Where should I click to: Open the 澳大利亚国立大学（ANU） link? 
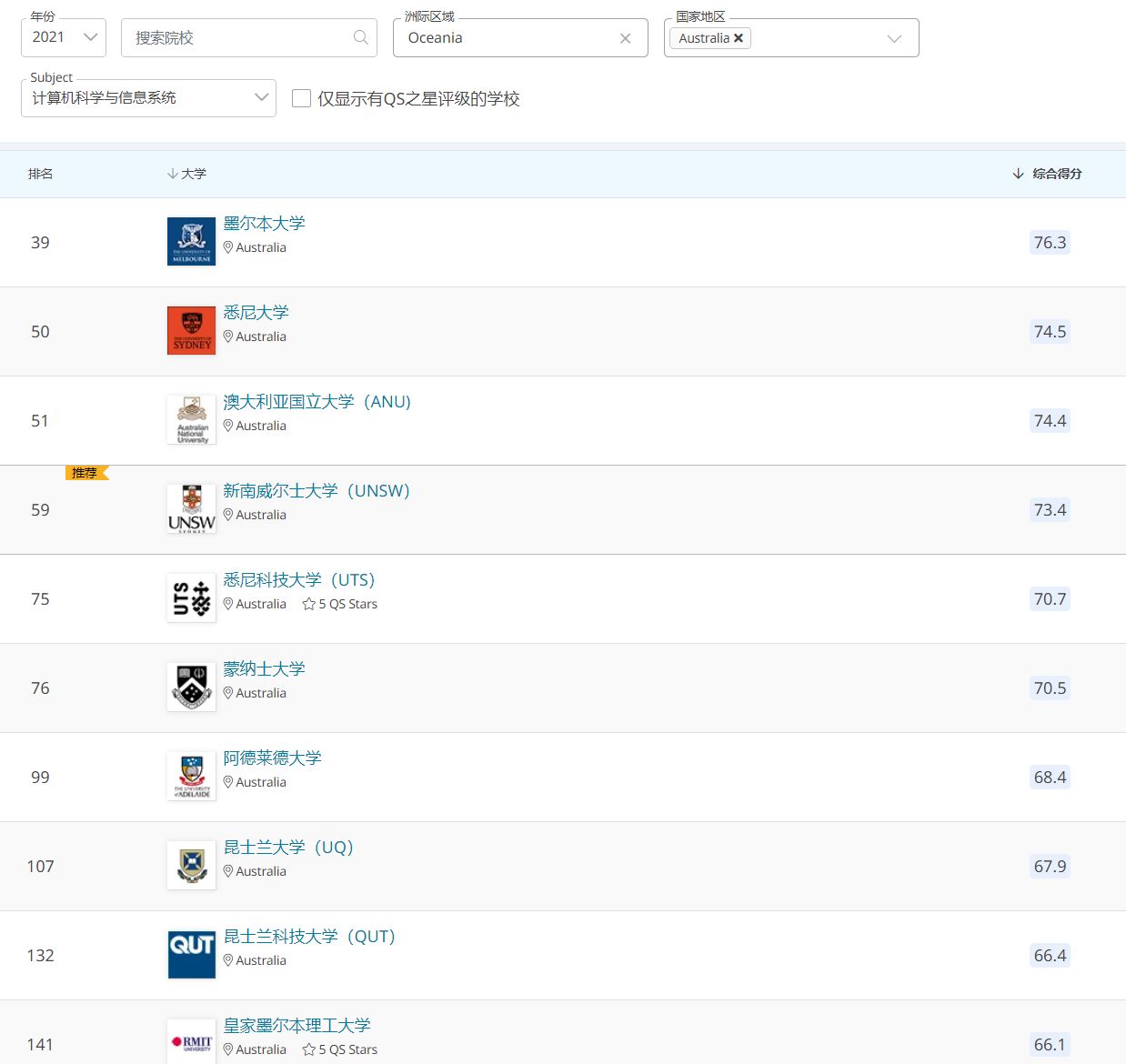pyautogui.click(x=317, y=402)
